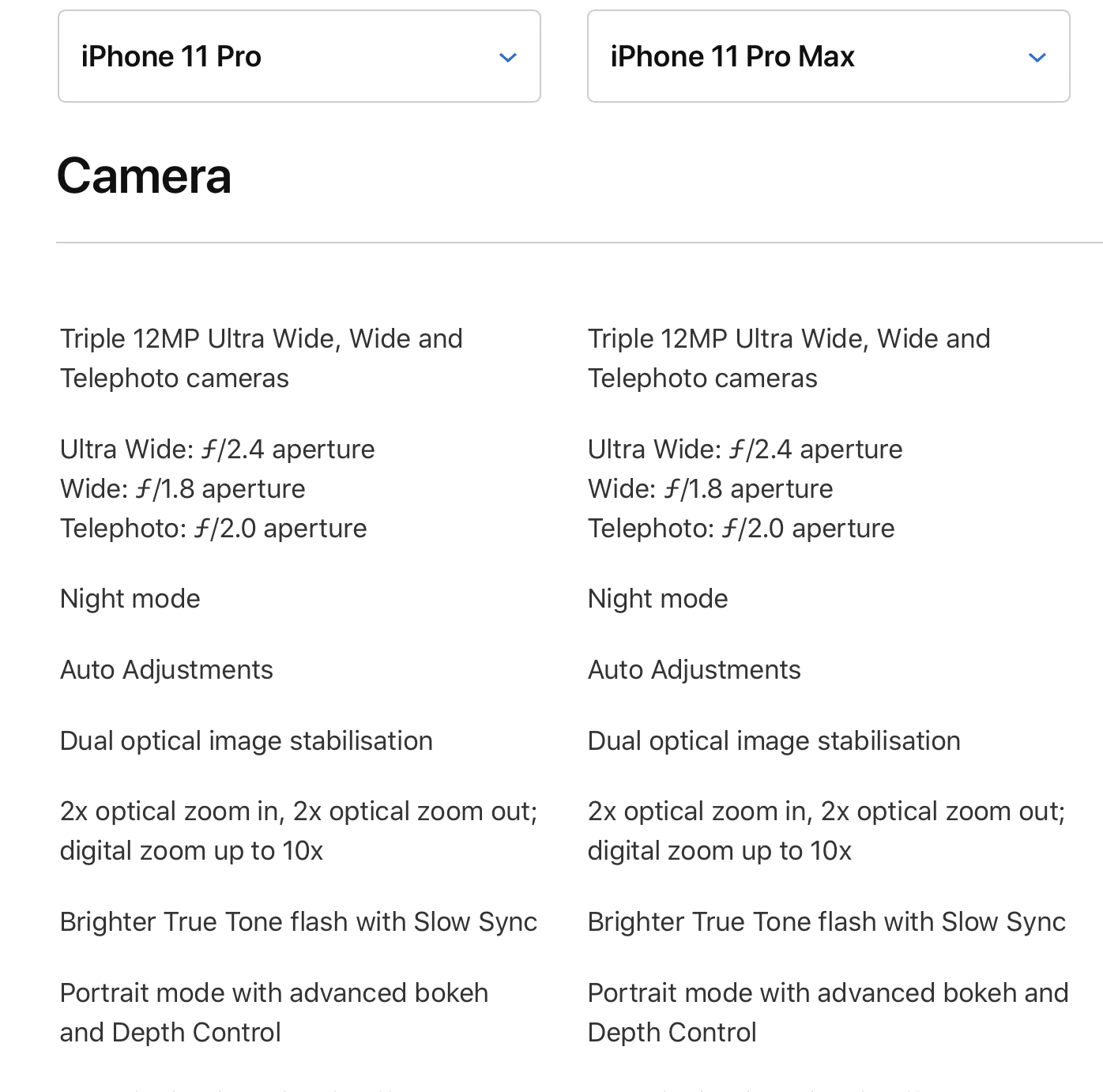Click the Triple 12MP cameras text for iPhone 11 Pro

261,358
